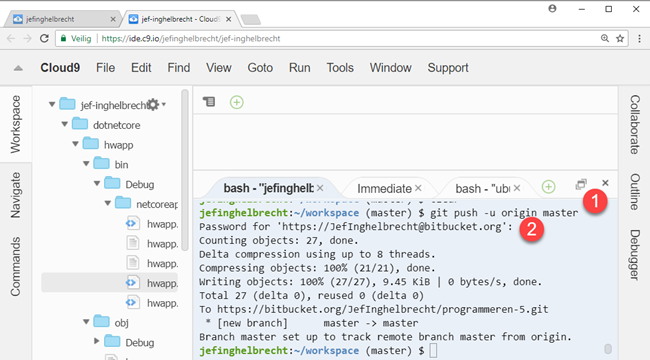Go forward in browser history

pos(27,39)
